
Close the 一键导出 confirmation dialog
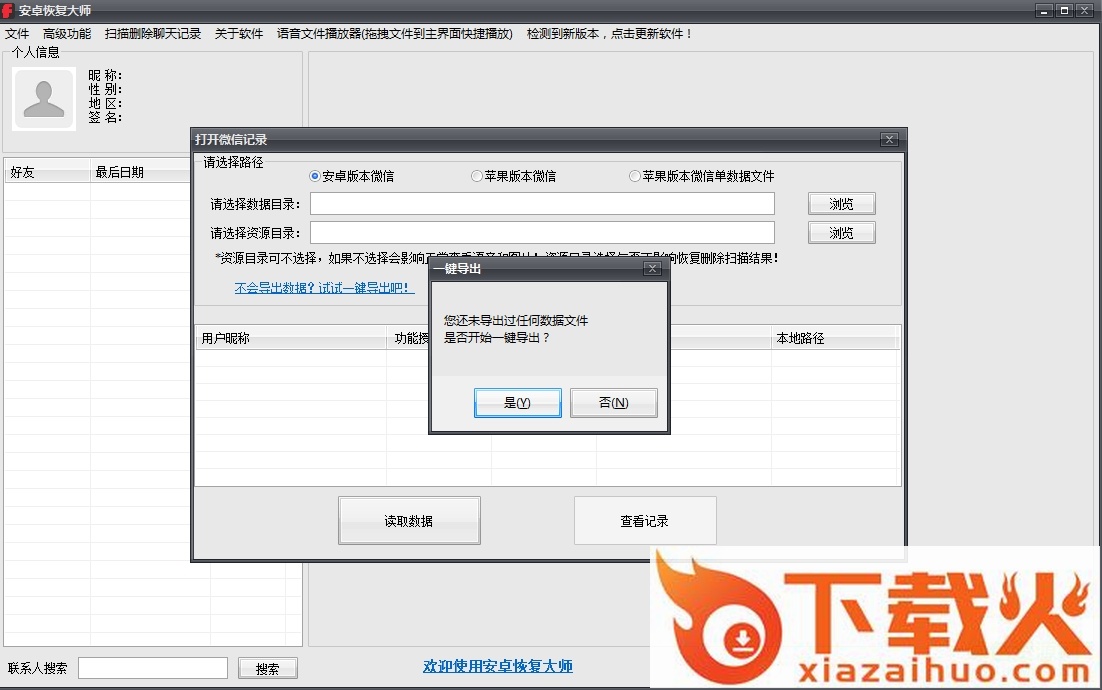[x=652, y=269]
